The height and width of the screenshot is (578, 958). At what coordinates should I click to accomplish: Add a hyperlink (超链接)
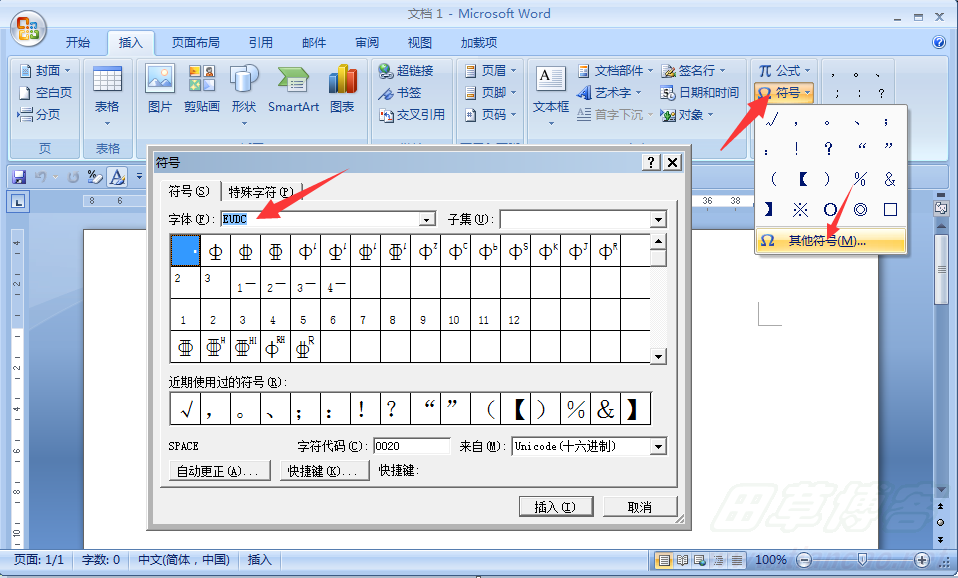tap(406, 70)
